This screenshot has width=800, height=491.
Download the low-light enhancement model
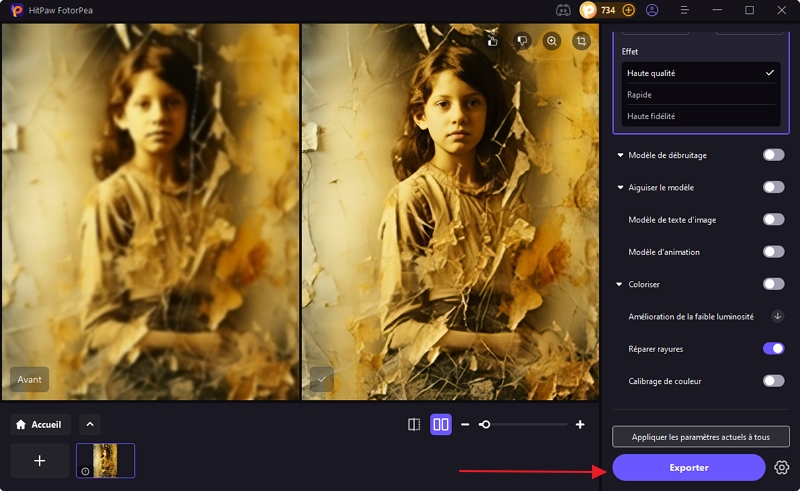point(777,316)
